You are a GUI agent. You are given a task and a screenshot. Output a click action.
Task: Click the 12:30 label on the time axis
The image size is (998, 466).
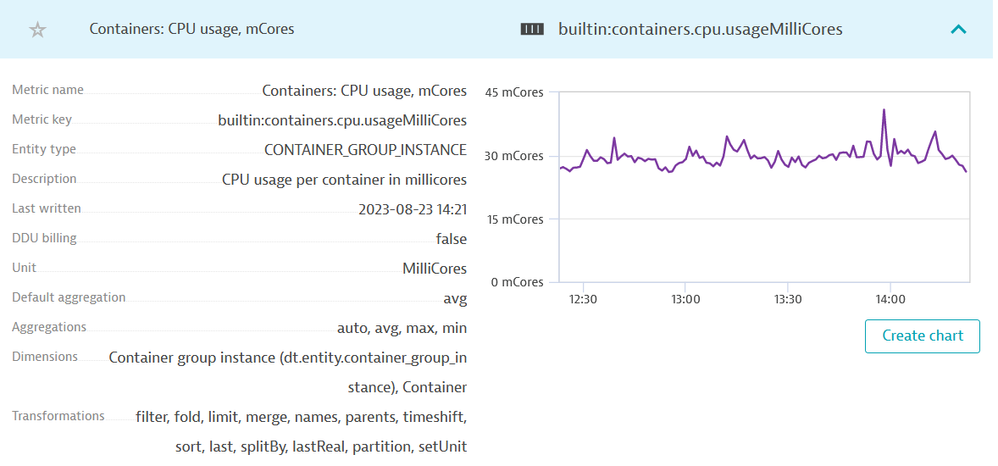click(583, 299)
